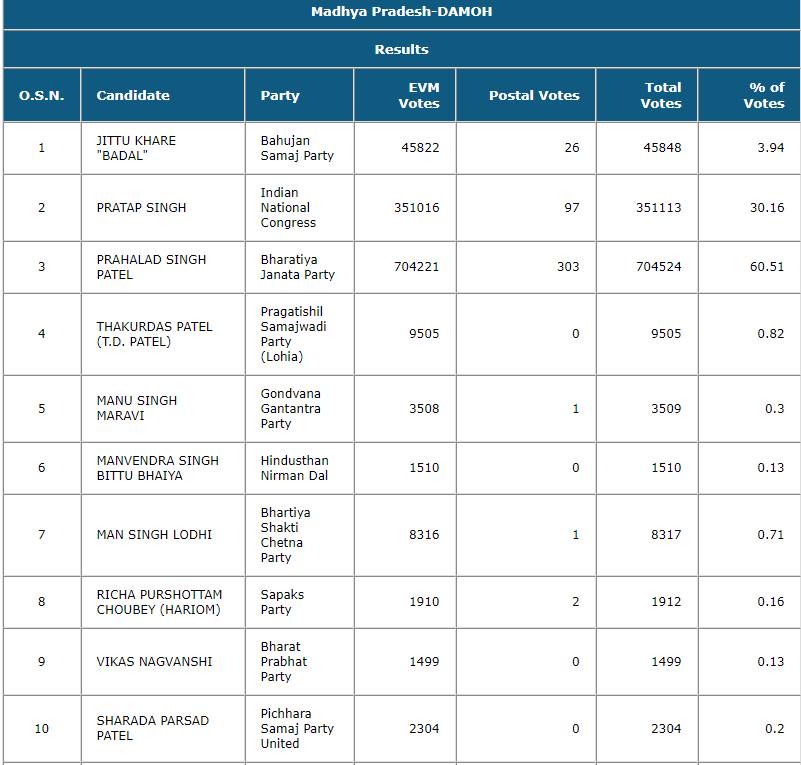
Task: Select candidate JITTU KHARE "BADAL"
Action: [140, 148]
